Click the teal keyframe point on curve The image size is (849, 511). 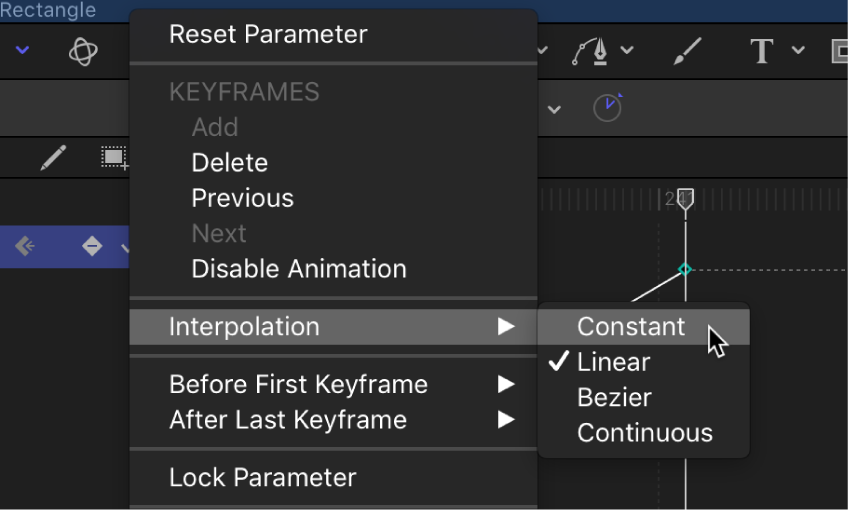tap(685, 269)
